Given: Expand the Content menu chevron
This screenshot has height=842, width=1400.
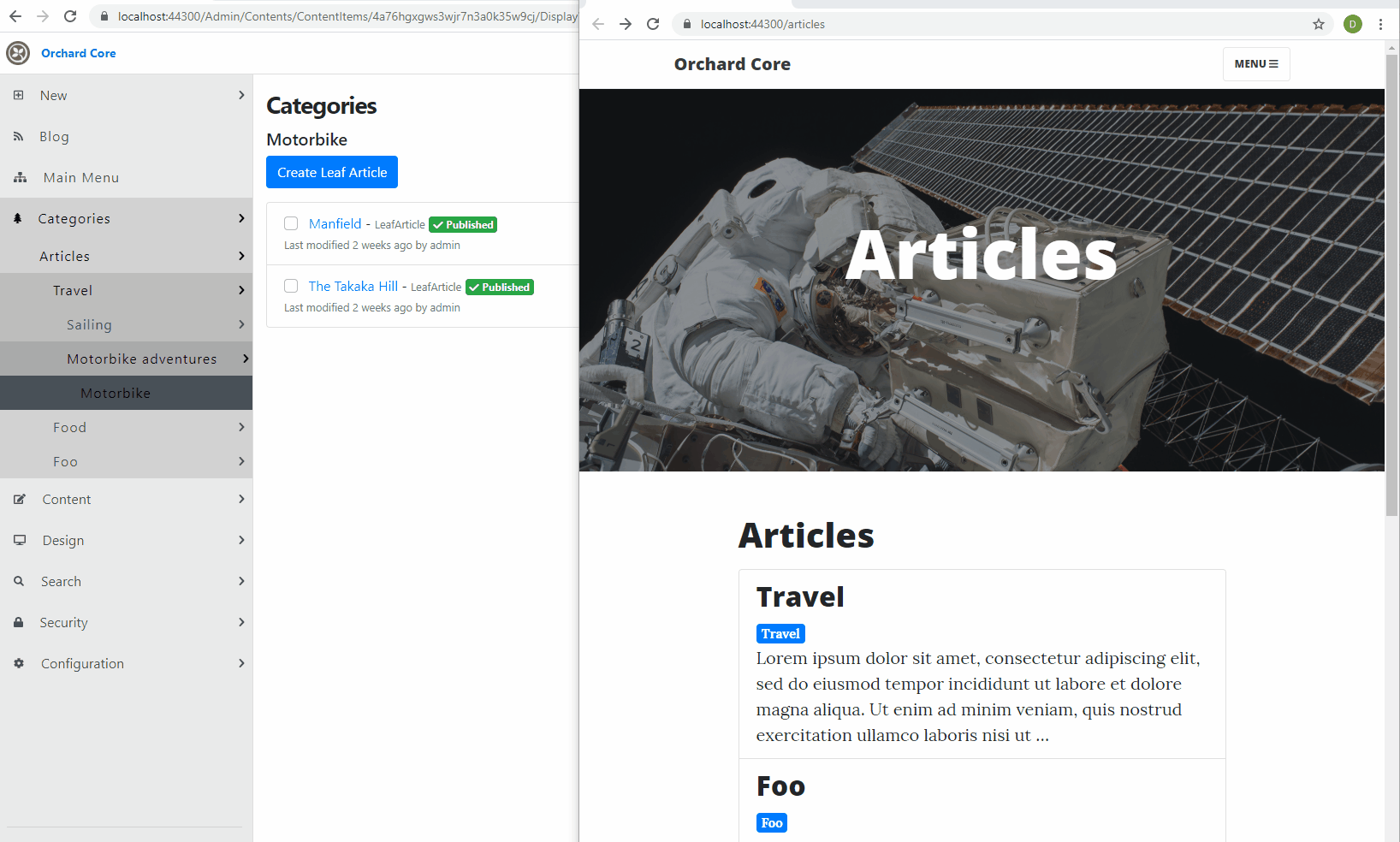Looking at the screenshot, I should [241, 499].
